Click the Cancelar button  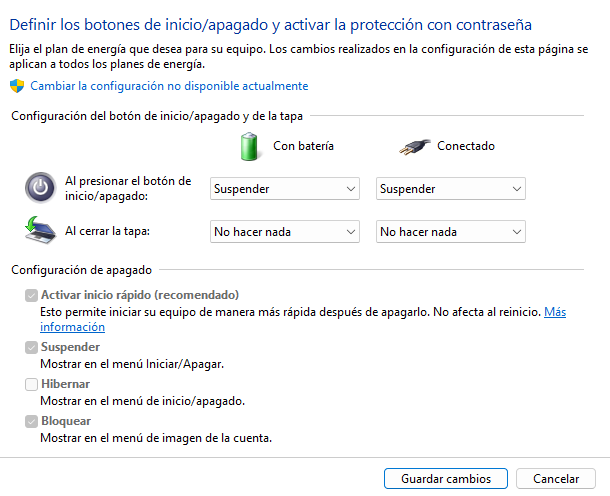556,478
